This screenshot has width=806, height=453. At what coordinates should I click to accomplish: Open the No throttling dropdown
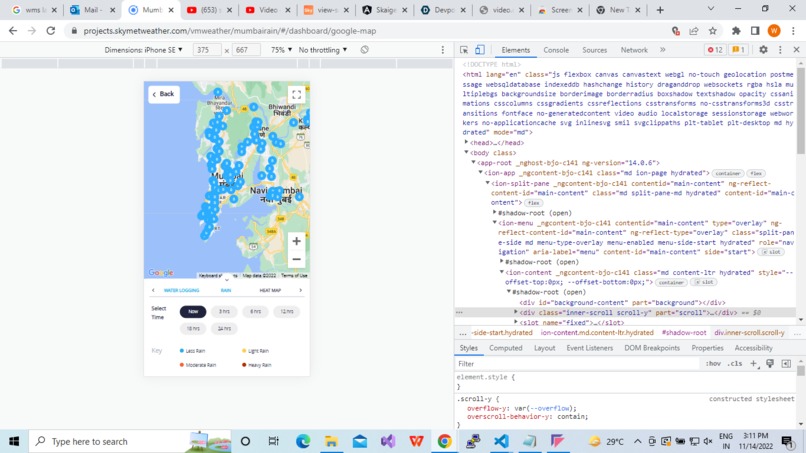tap(323, 50)
